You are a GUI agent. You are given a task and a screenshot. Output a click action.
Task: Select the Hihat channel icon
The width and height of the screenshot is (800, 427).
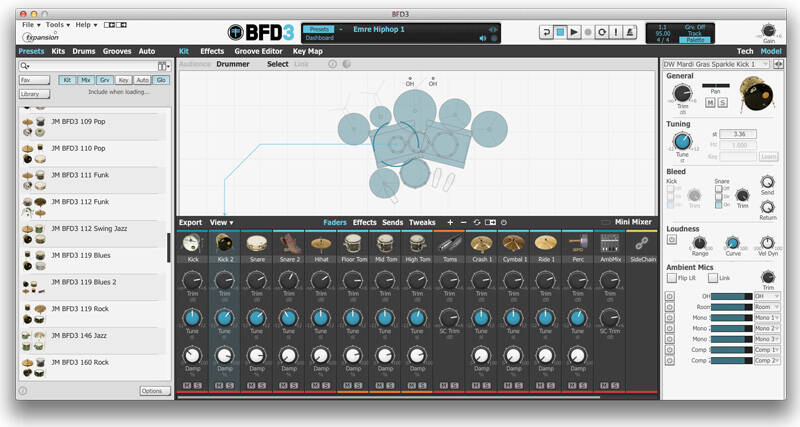pyautogui.click(x=321, y=243)
